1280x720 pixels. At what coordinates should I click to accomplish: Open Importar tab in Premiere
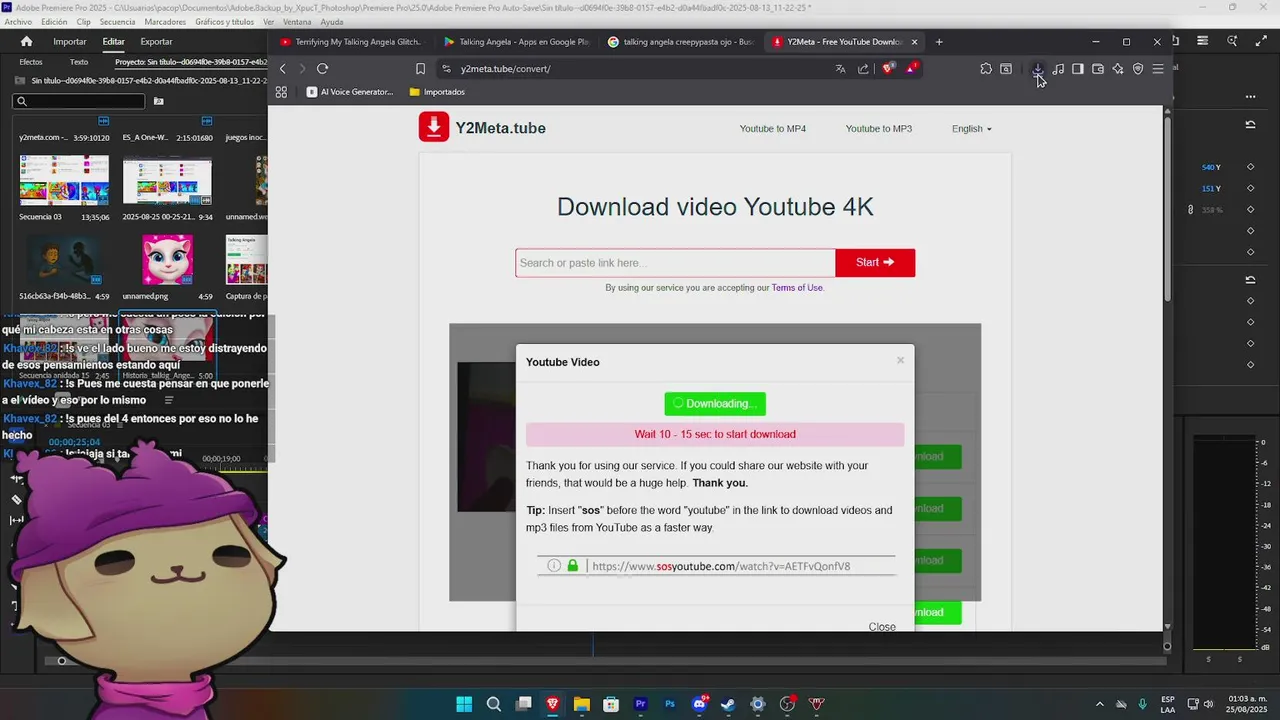pos(70,42)
